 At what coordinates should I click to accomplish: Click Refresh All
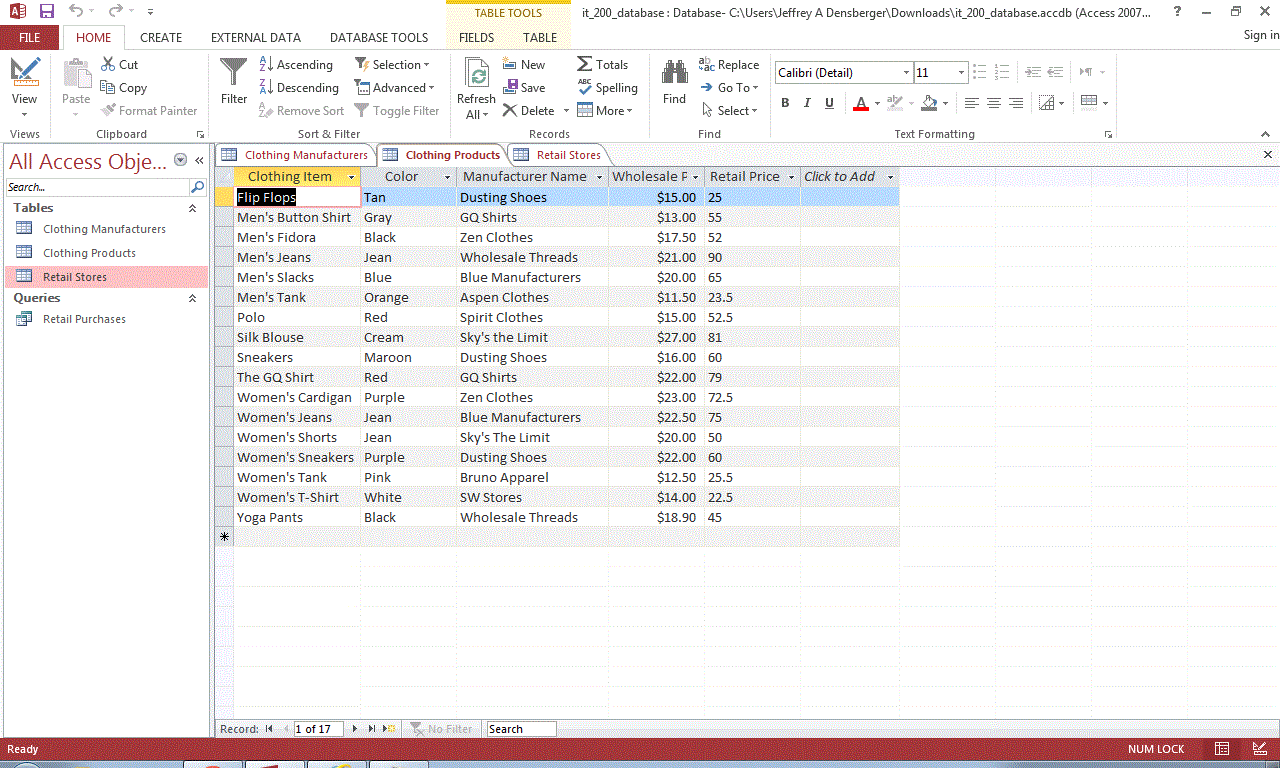point(476,86)
